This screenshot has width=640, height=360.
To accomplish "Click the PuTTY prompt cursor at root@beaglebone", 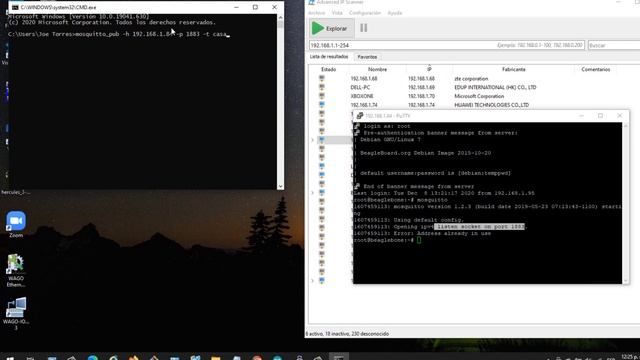I will pyautogui.click(x=419, y=240).
